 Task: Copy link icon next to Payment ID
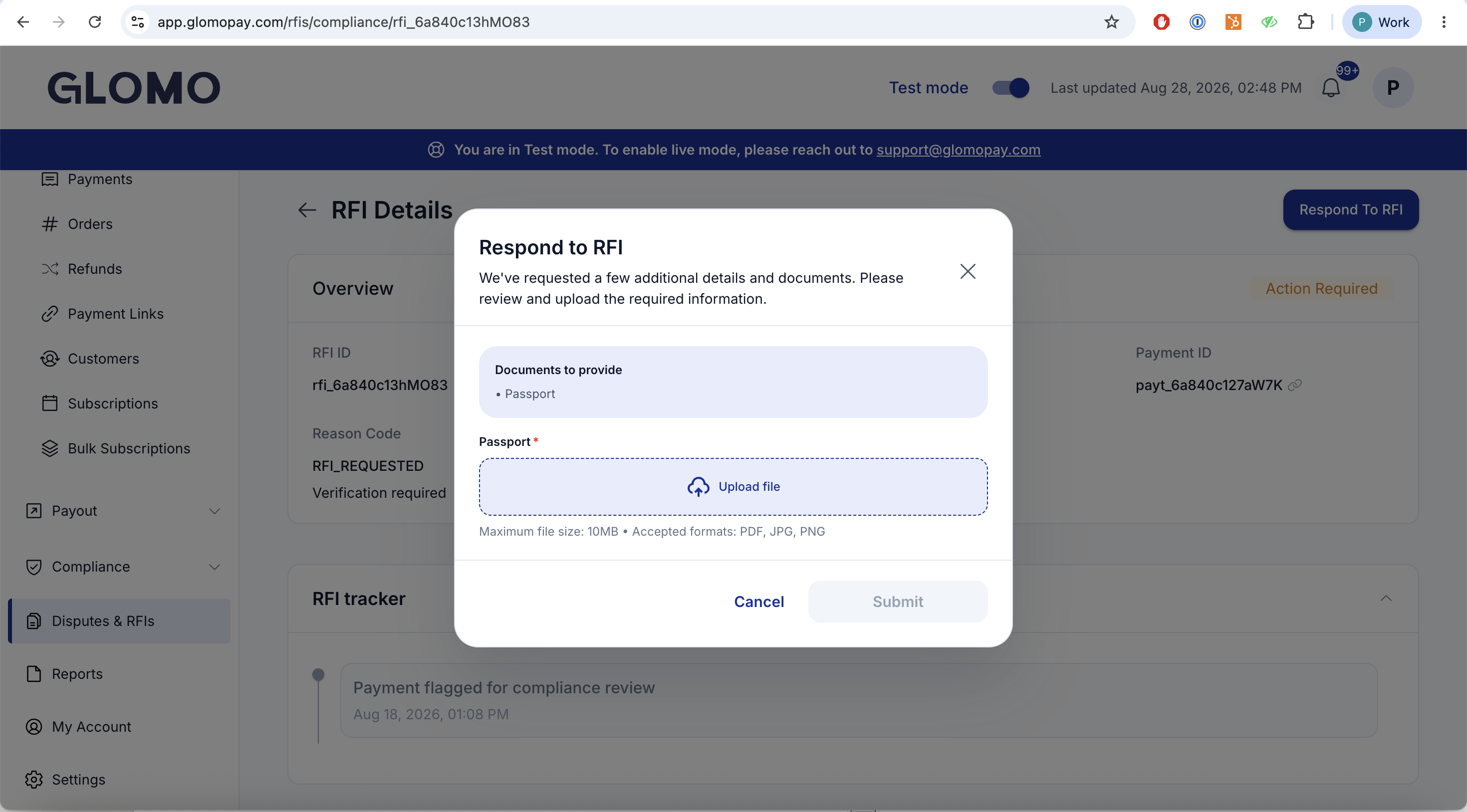(1295, 386)
